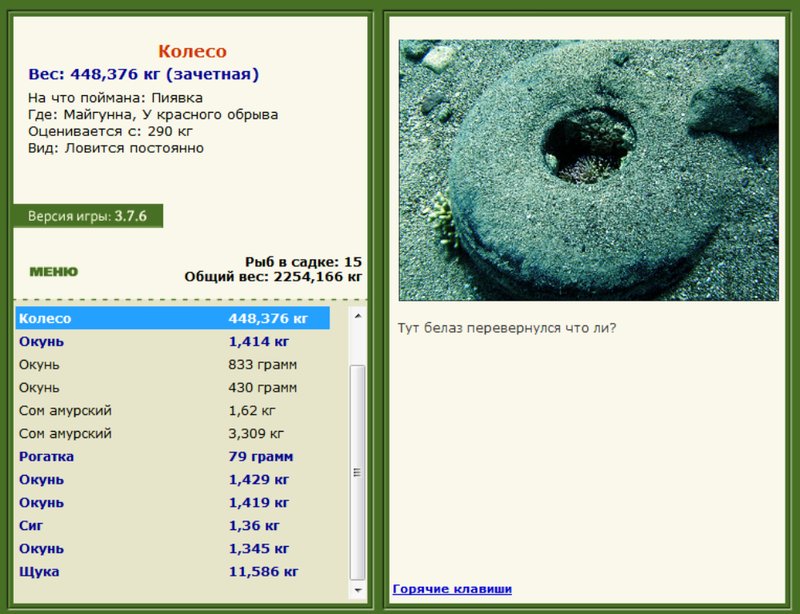This screenshot has width=800, height=614.
Task: Select the Сиг 1,36 кг entry
Action: click(x=172, y=525)
